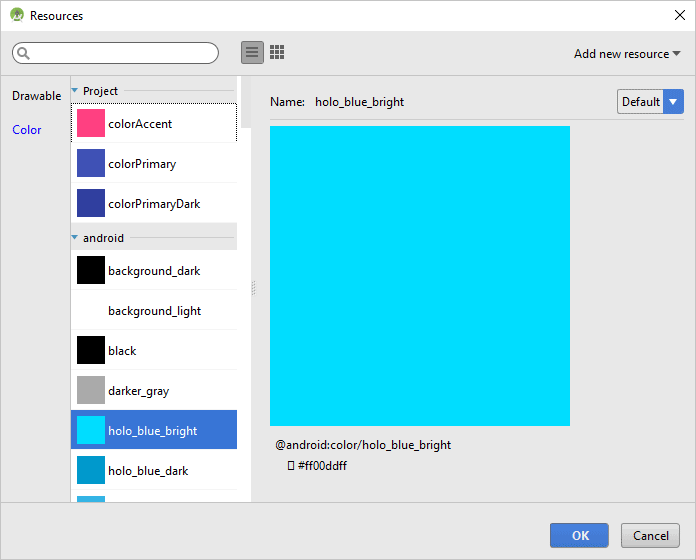Select the Drawable tab

[36, 96]
